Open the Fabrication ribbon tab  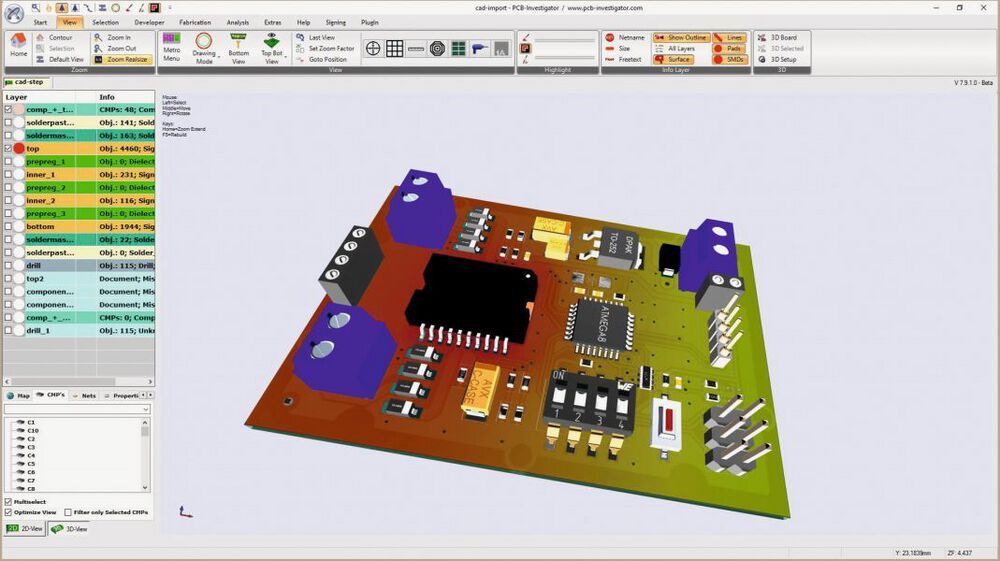(195, 22)
